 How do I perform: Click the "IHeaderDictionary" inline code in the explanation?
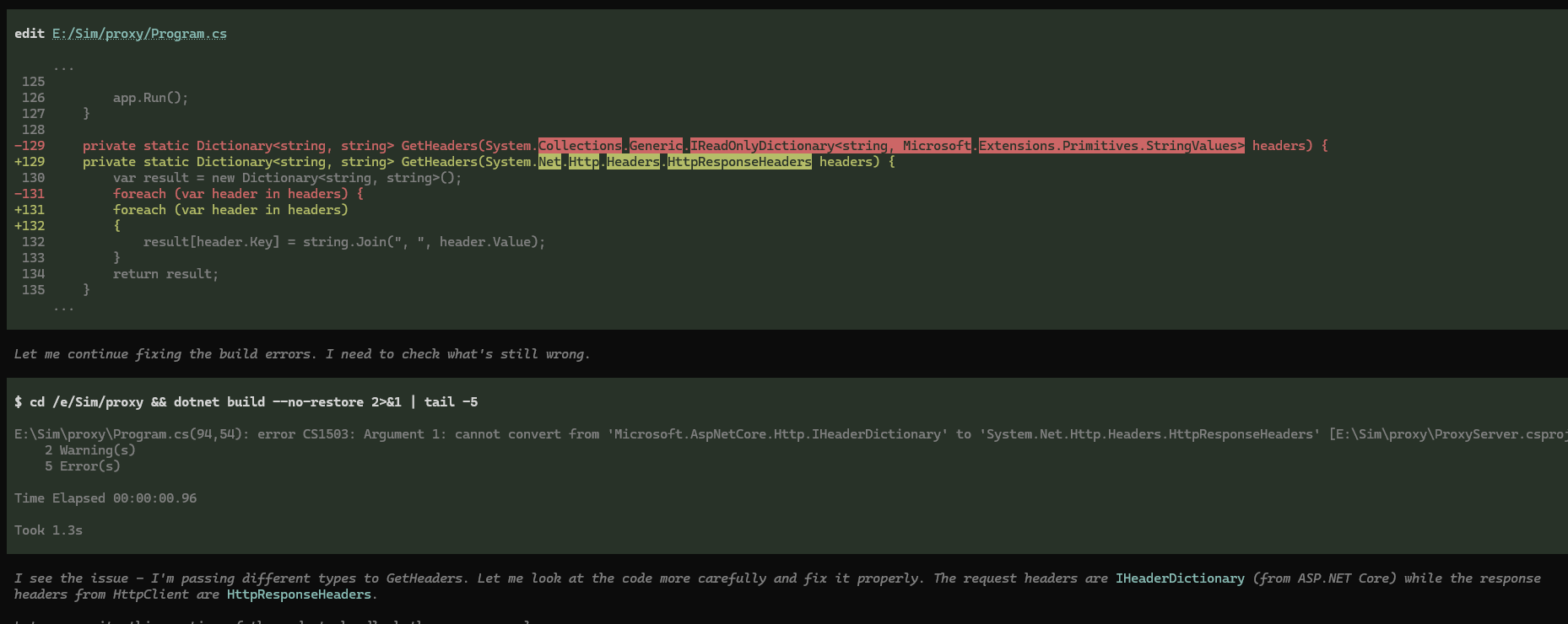tap(1180, 578)
